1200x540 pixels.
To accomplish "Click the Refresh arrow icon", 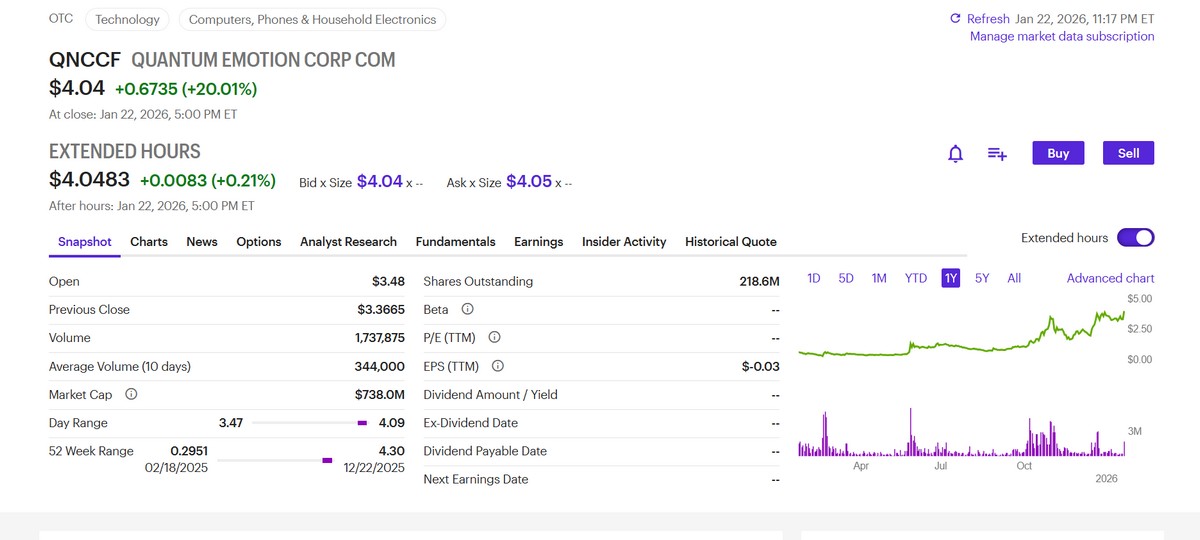I will (x=955, y=19).
